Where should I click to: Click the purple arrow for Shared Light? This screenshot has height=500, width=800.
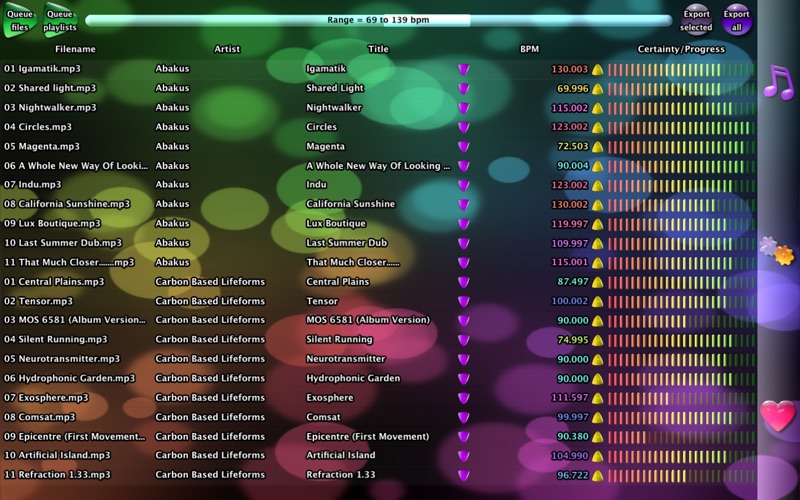coord(463,89)
